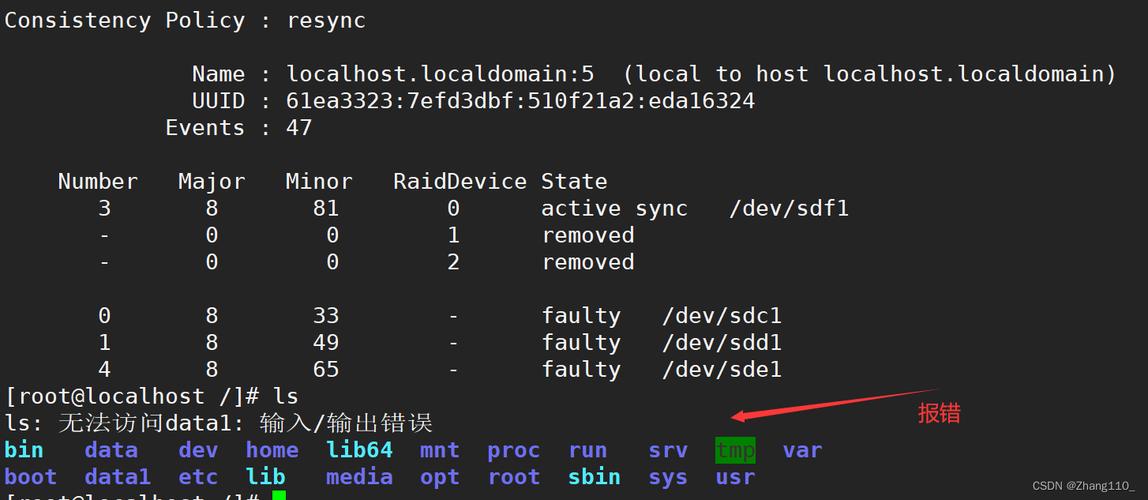Click the 'Number' column header

click(97, 182)
